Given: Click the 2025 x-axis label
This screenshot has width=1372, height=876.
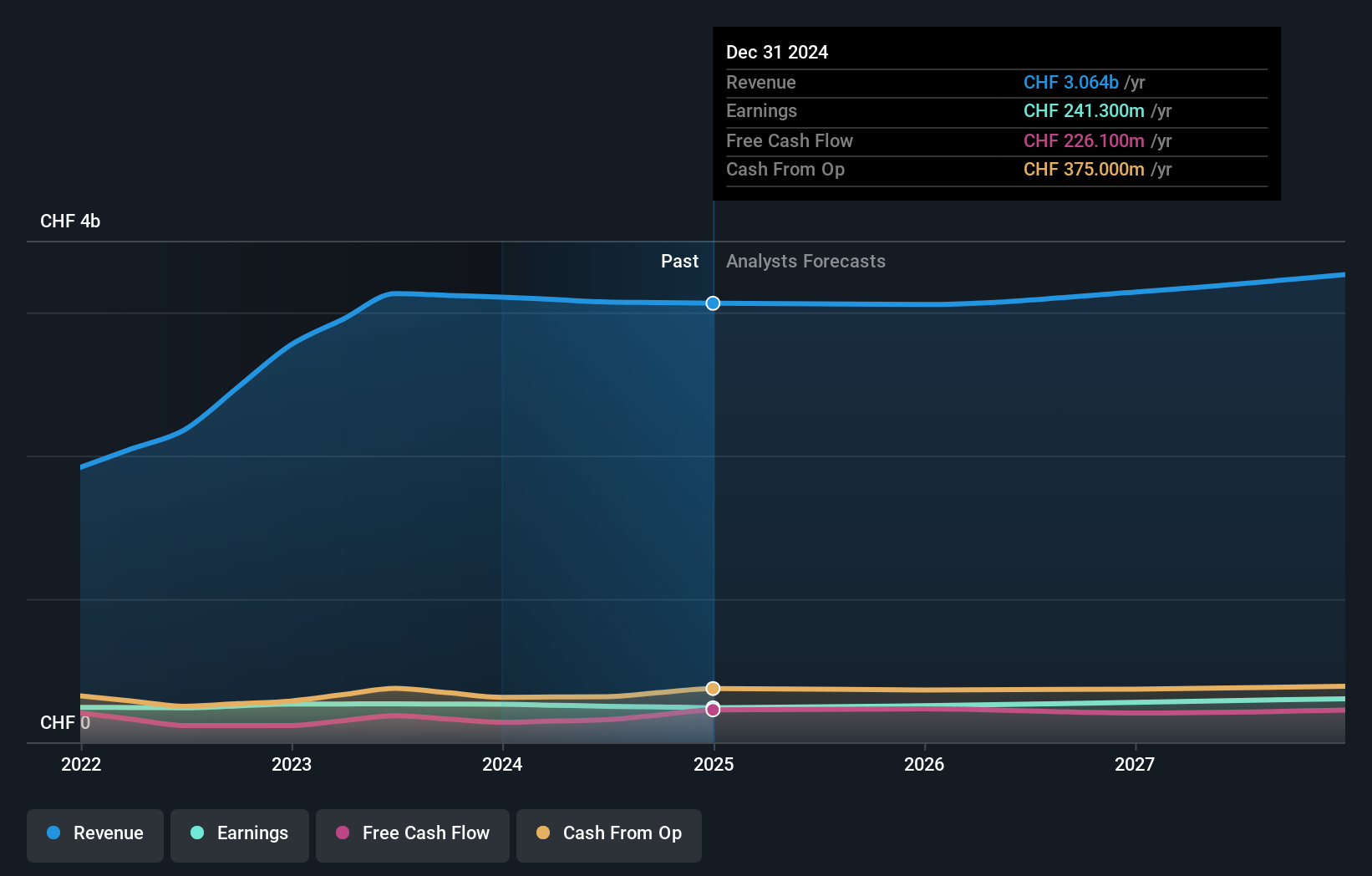Looking at the screenshot, I should [714, 764].
